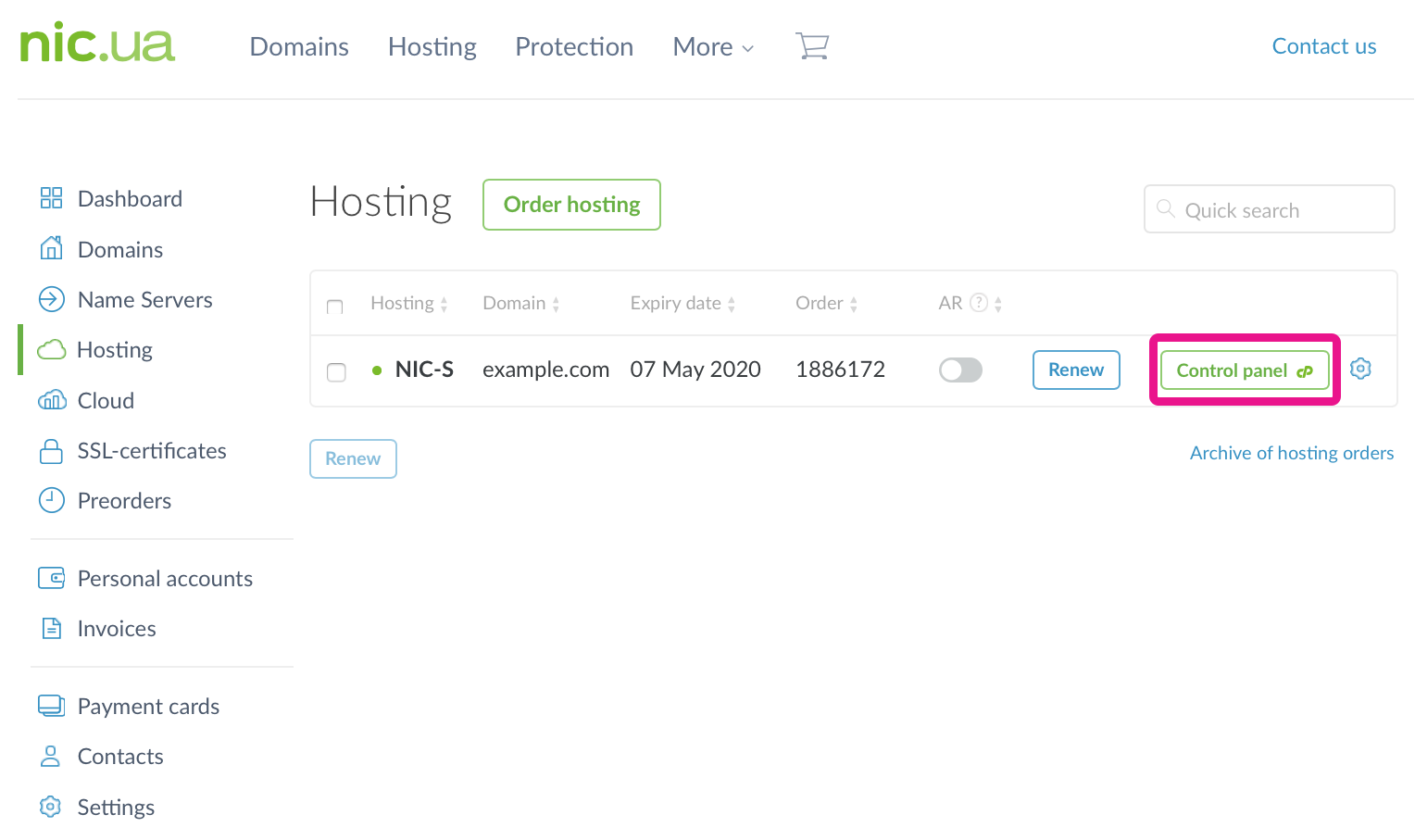
Task: Open gear settings for NIC-S hosting row
Action: pyautogui.click(x=1360, y=369)
